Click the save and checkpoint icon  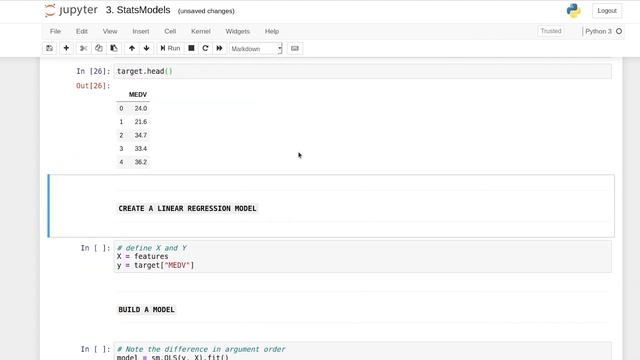[49, 49]
